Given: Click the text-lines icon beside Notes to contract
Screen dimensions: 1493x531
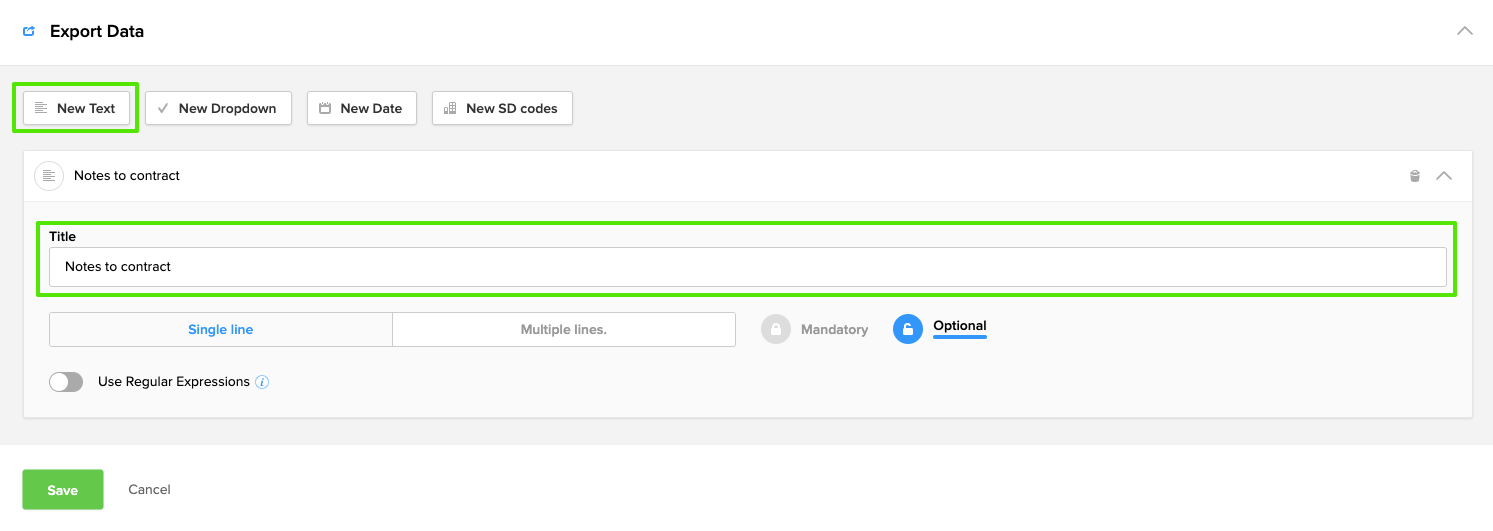Looking at the screenshot, I should [49, 176].
